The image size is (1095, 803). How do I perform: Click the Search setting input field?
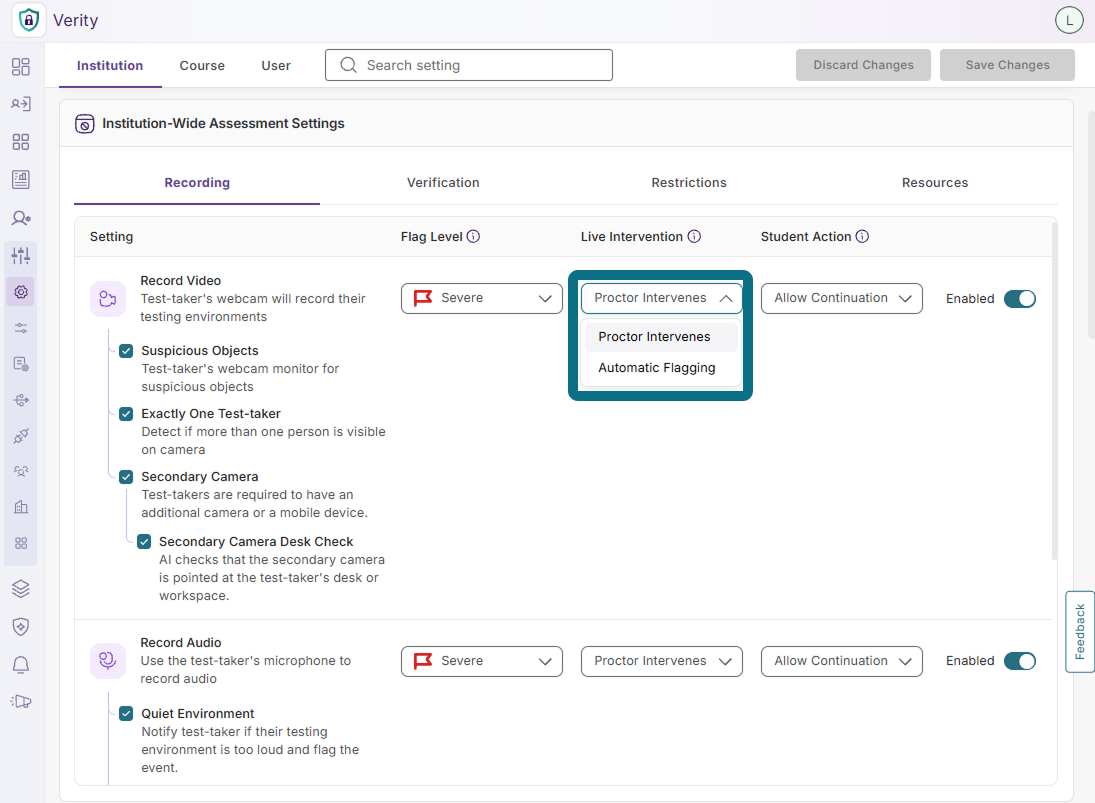[469, 65]
